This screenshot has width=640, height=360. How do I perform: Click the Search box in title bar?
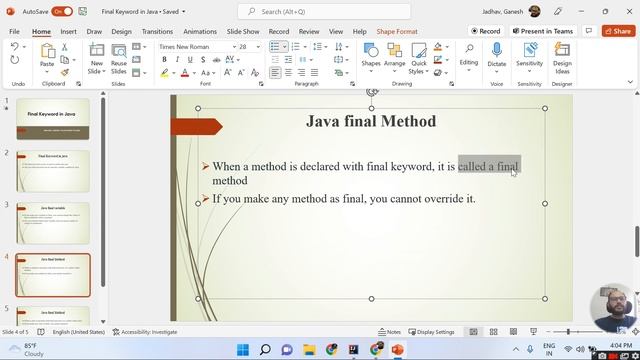coord(324,11)
